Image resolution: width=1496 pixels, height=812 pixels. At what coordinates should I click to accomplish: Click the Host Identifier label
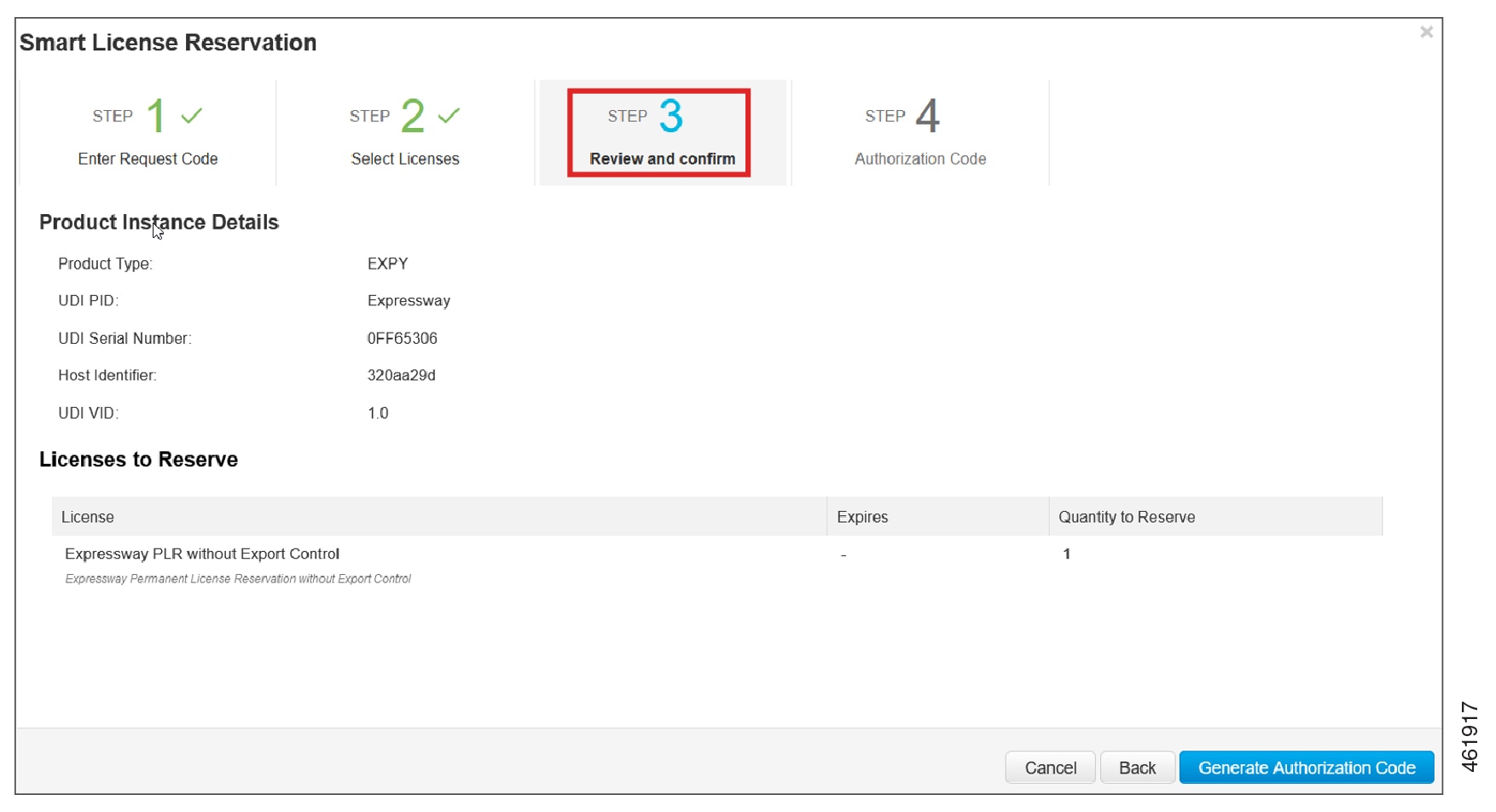point(107,375)
